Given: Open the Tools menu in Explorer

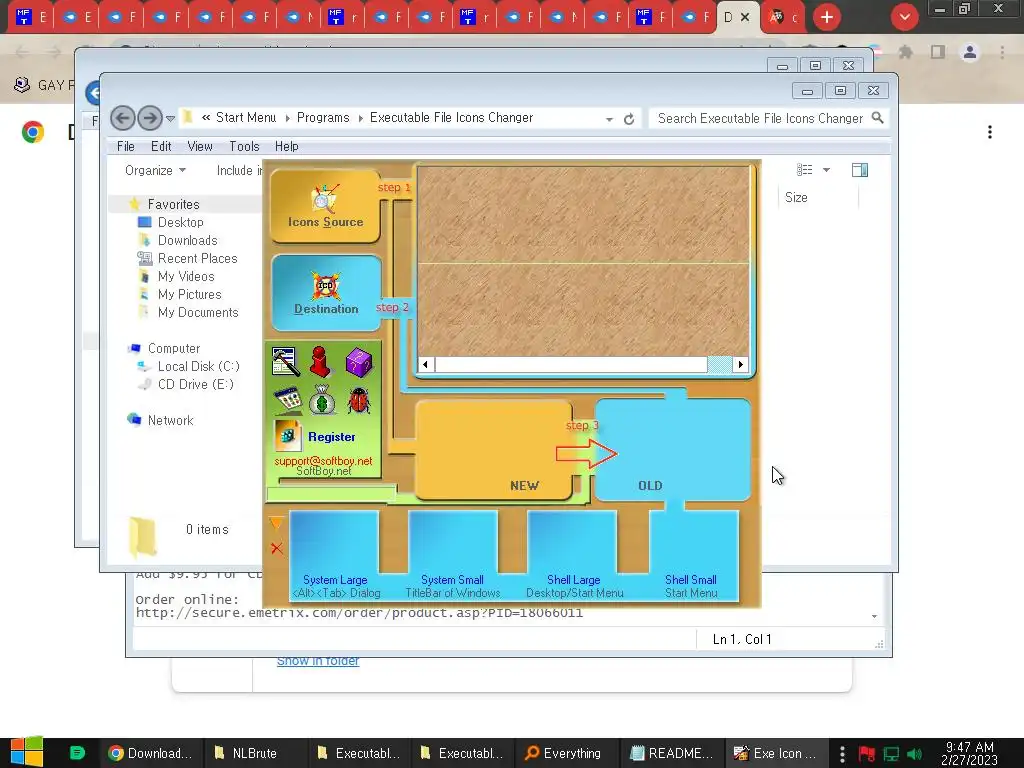Looking at the screenshot, I should tap(244, 146).
